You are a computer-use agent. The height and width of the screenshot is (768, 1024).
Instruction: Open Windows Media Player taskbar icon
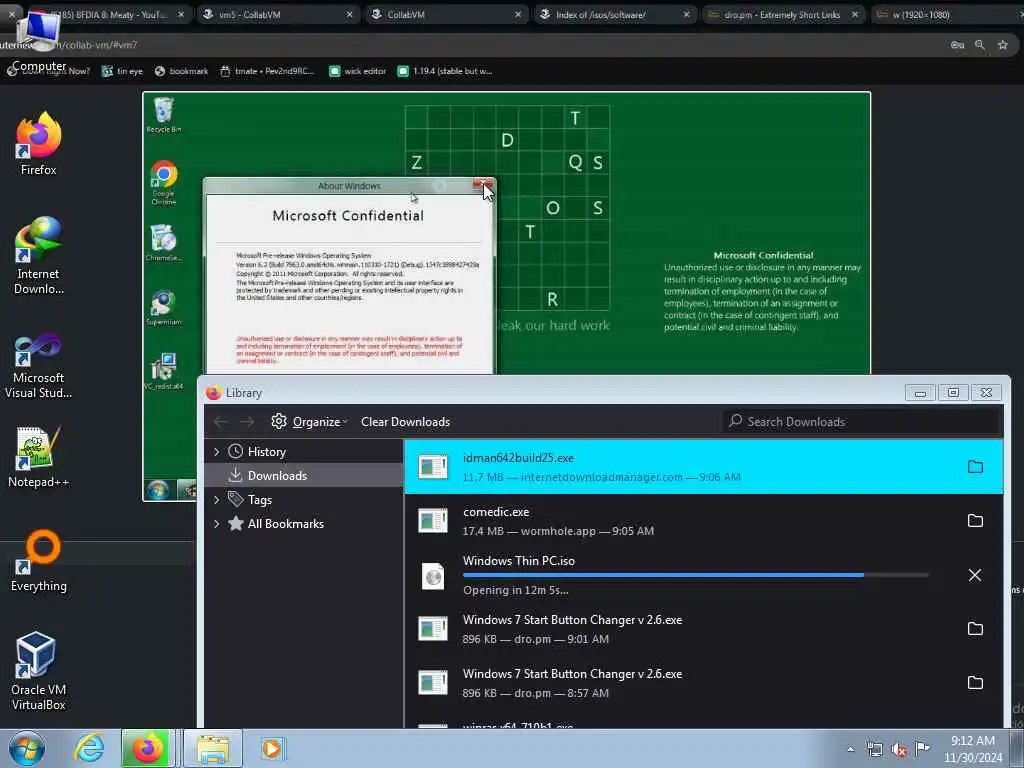271,748
